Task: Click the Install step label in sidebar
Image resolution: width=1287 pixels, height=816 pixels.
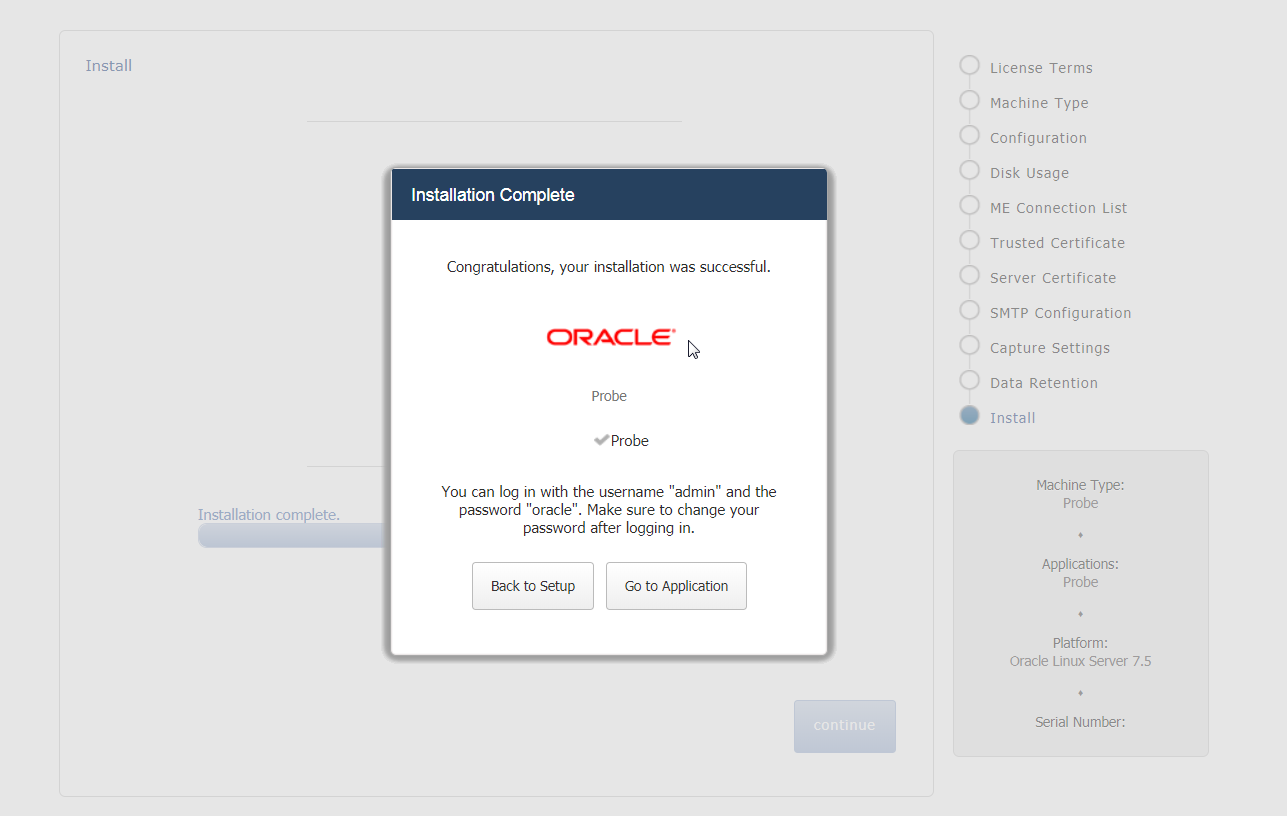Action: click(1012, 418)
